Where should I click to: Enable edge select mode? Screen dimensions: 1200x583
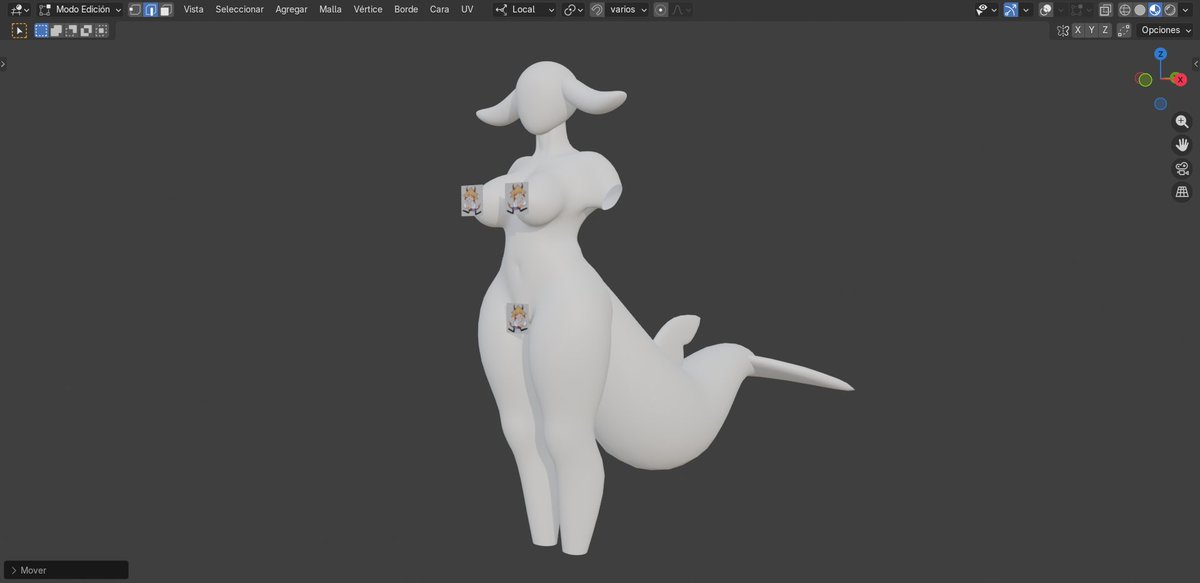(x=150, y=9)
